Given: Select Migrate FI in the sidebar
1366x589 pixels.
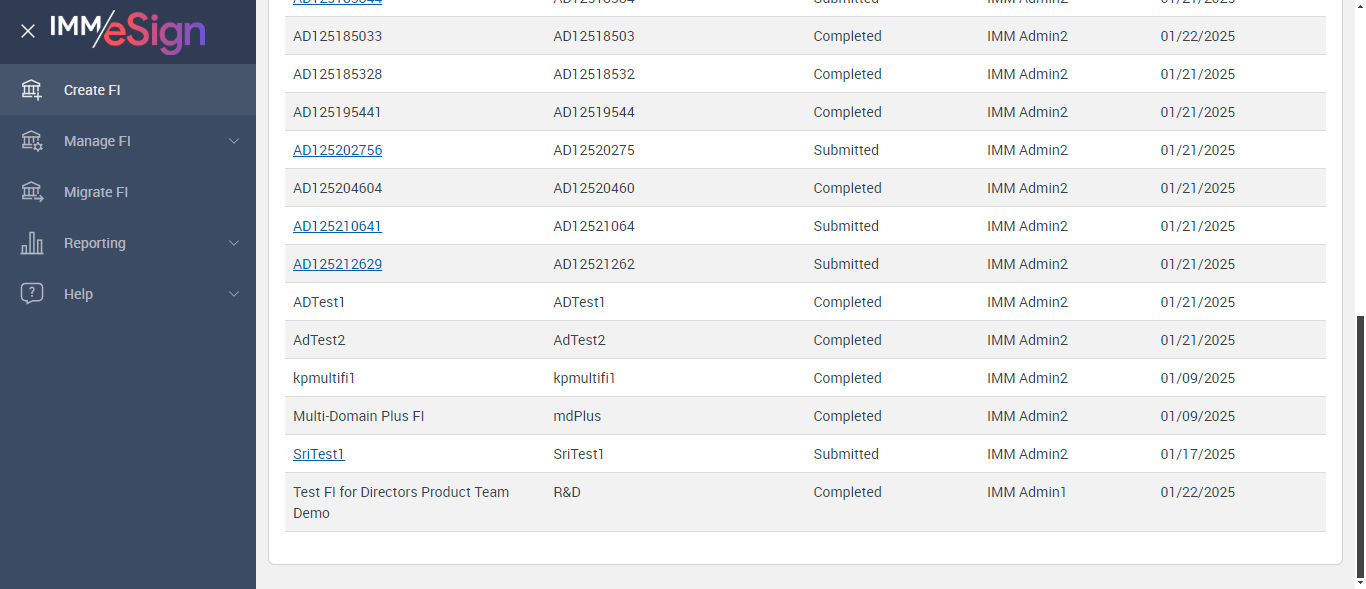Looking at the screenshot, I should click(96, 192).
